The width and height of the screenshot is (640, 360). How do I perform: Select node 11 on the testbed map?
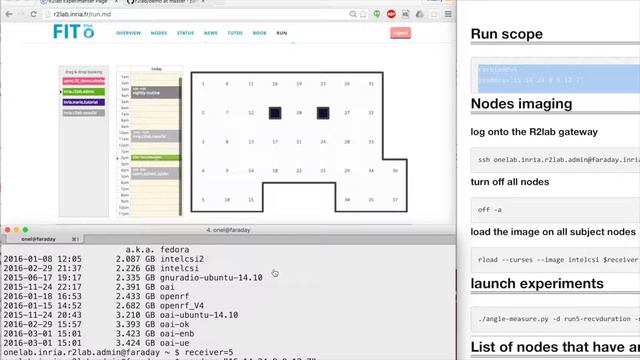pyautogui.click(x=251, y=84)
